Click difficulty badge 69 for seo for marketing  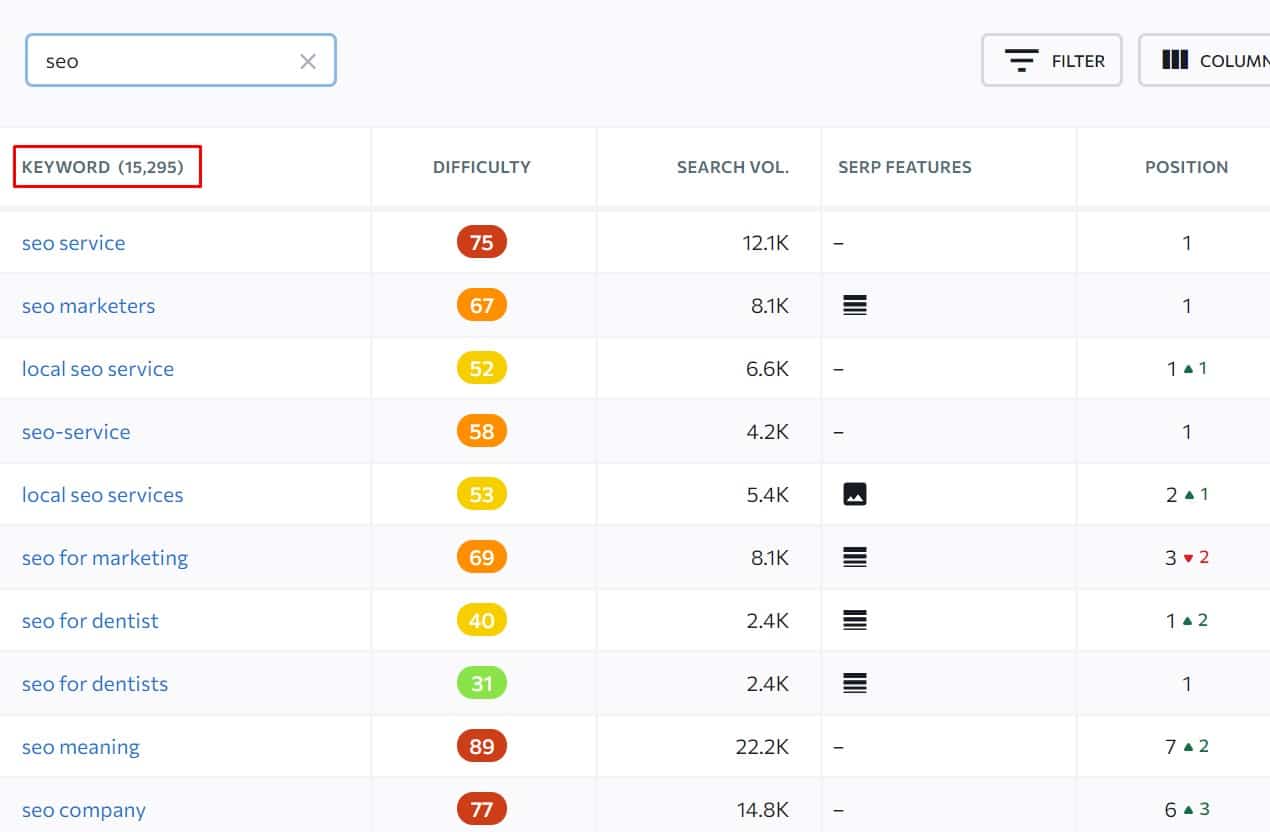482,557
